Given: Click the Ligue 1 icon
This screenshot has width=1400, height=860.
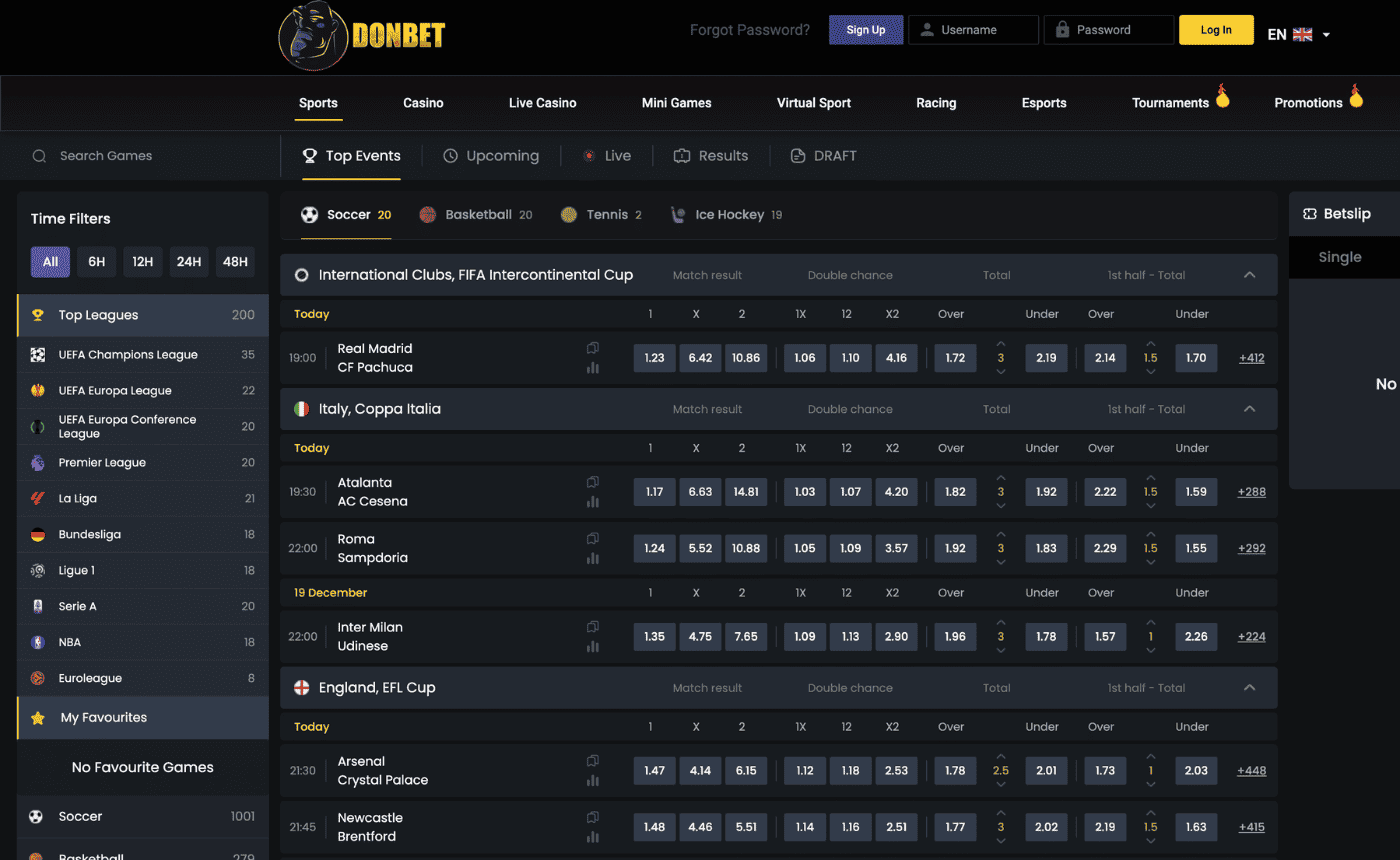Looking at the screenshot, I should coord(38,571).
